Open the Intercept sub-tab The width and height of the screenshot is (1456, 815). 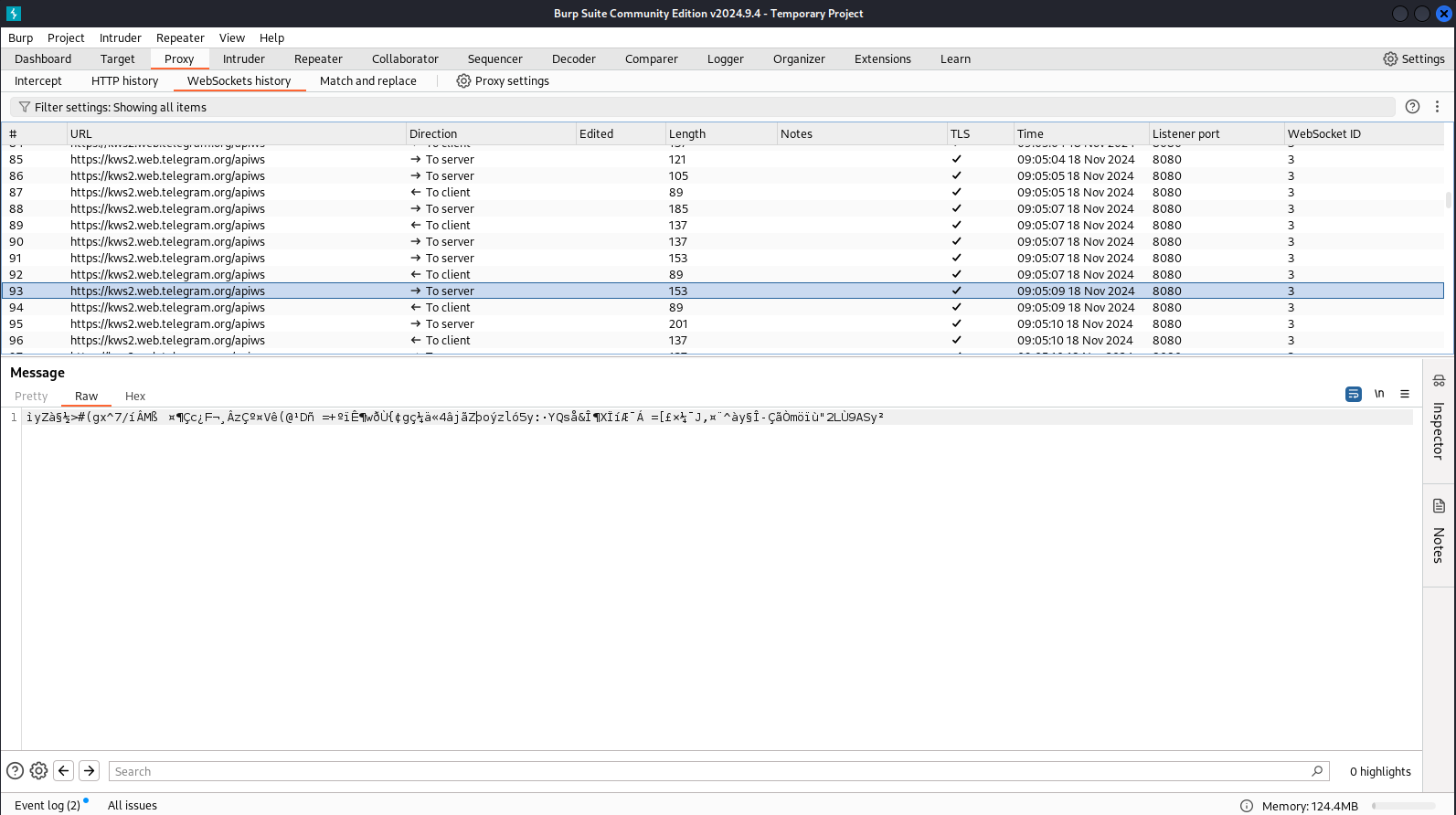pos(38,80)
